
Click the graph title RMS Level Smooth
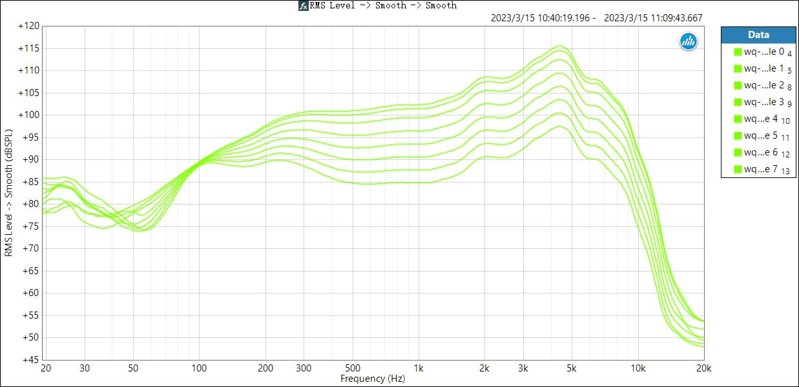[x=383, y=6]
